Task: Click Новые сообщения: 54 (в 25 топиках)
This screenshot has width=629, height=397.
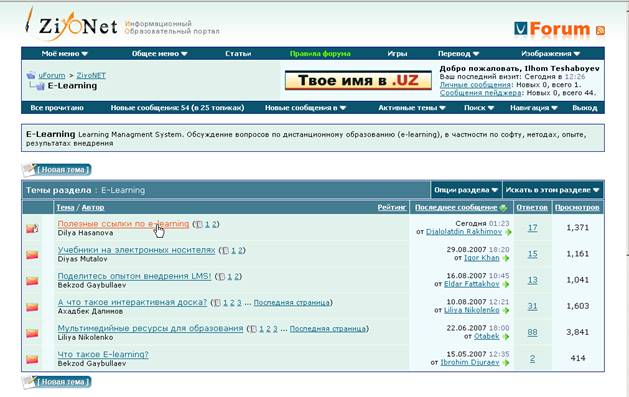Action: [x=177, y=108]
